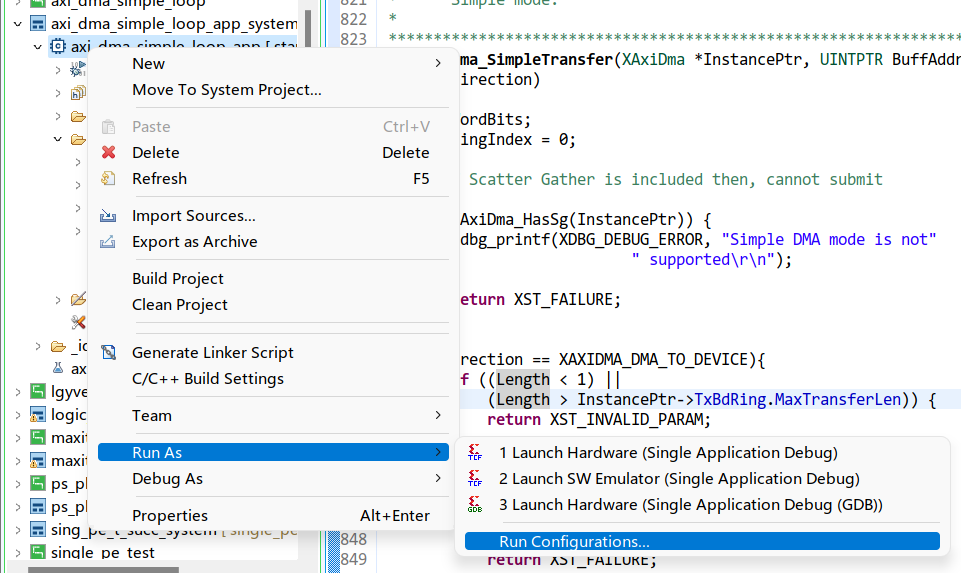This screenshot has width=961, height=573.
Task: Click the single_pe_test project icon
Action: (x=38, y=552)
